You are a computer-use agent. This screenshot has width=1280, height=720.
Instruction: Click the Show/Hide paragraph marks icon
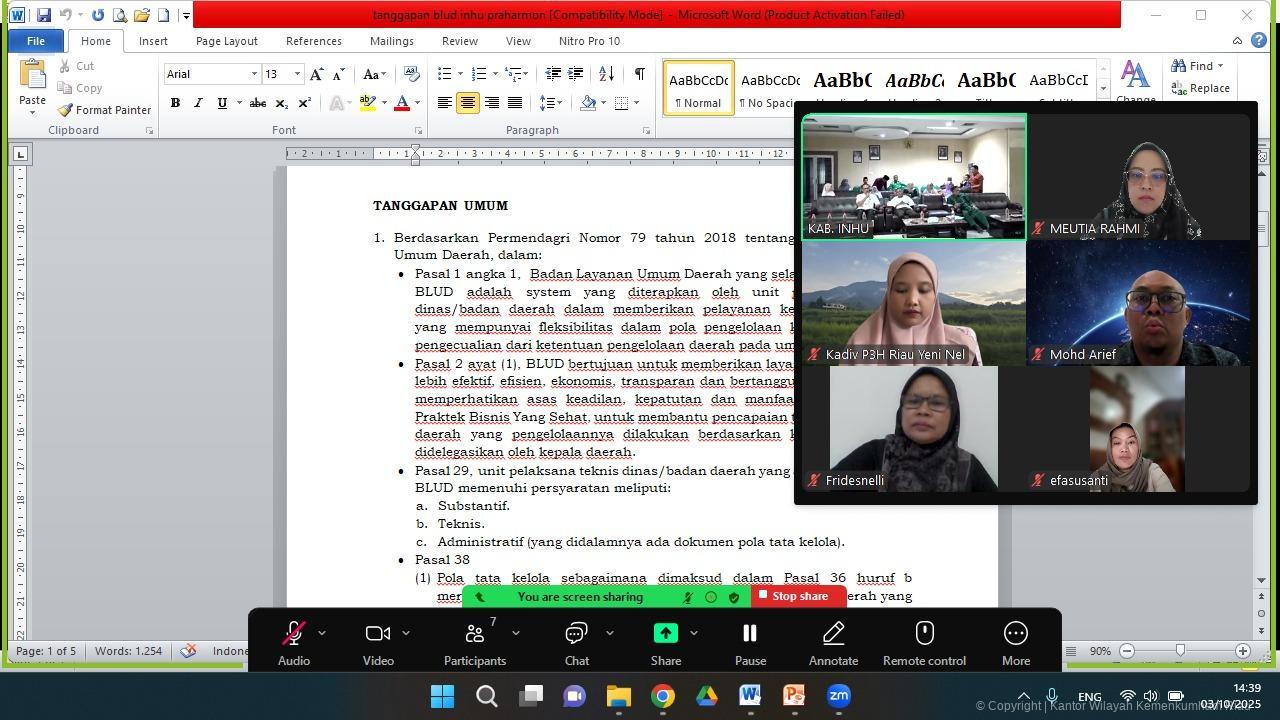(639, 74)
